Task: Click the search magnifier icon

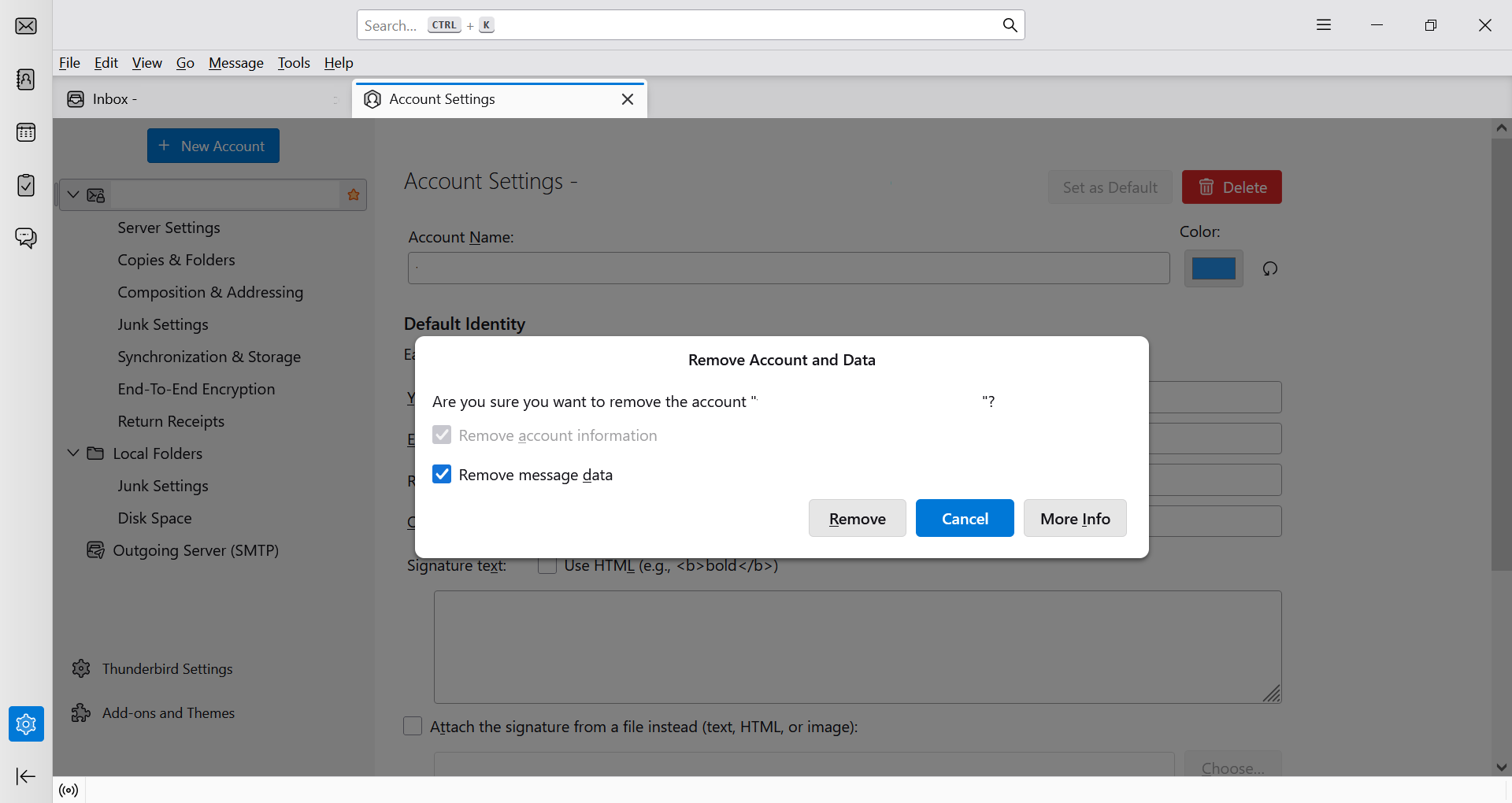Action: 1010,25
